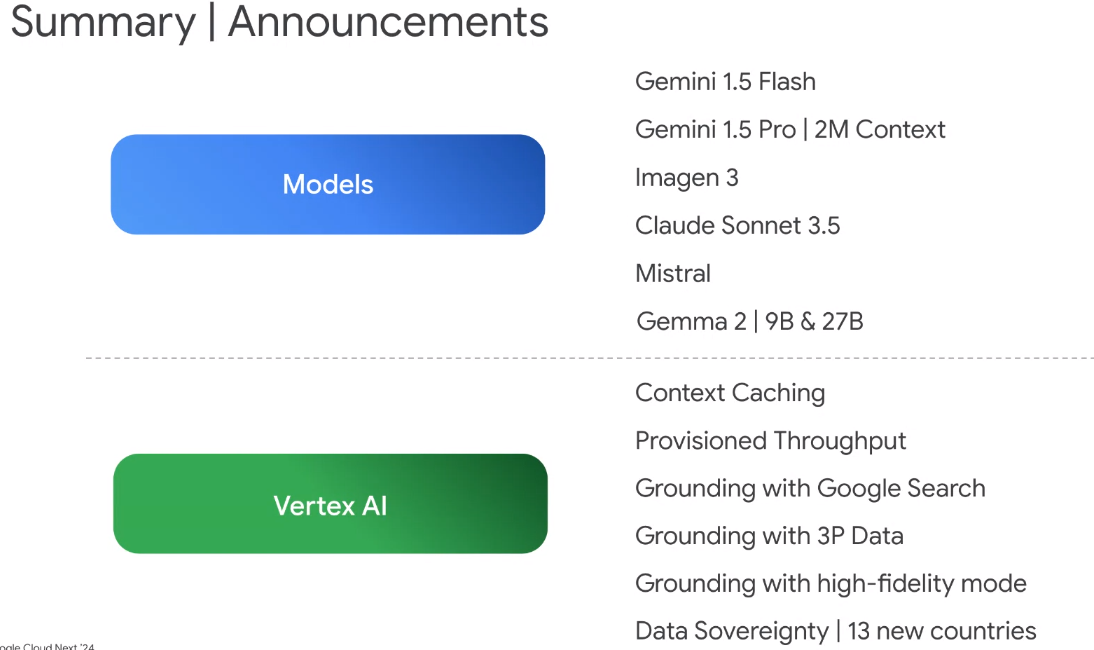The width and height of the screenshot is (1094, 650).
Task: Click the Grounding with 3P Data line
Action: tap(769, 536)
